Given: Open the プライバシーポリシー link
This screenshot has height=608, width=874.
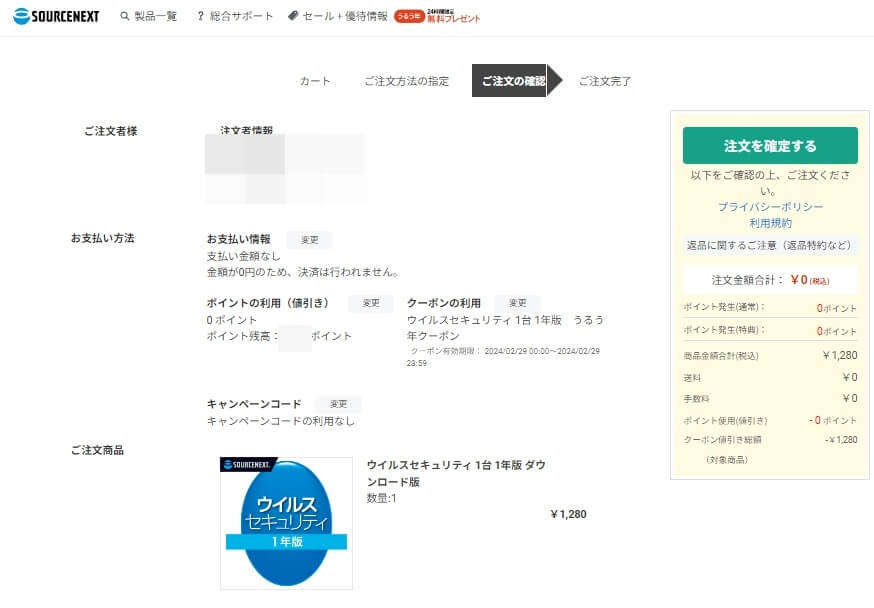Looking at the screenshot, I should [x=770, y=207].
